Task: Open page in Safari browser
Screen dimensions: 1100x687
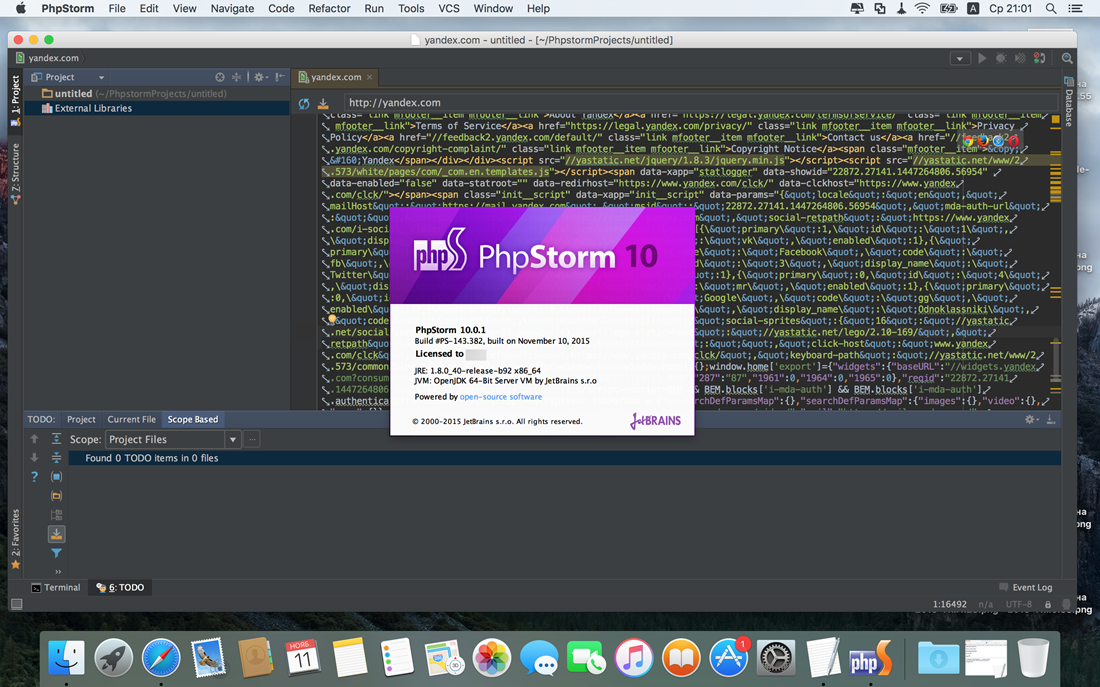Action: pyautogui.click(x=998, y=140)
